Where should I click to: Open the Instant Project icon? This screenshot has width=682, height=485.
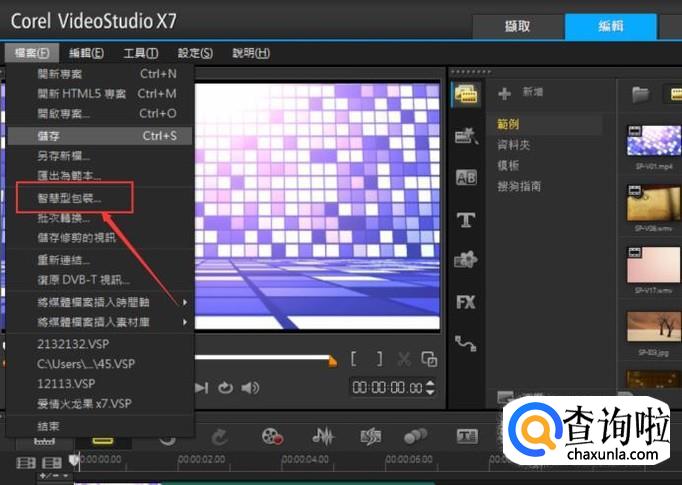click(466, 136)
